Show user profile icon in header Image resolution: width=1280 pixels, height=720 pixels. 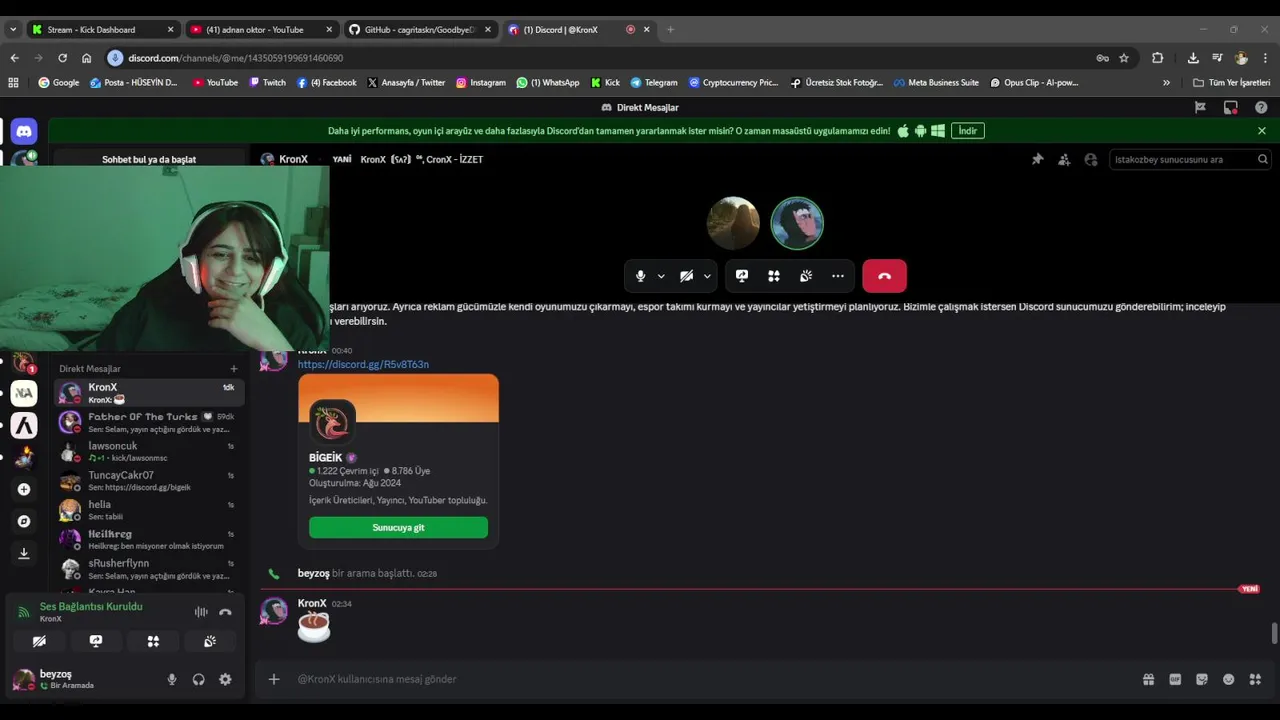(1091, 159)
